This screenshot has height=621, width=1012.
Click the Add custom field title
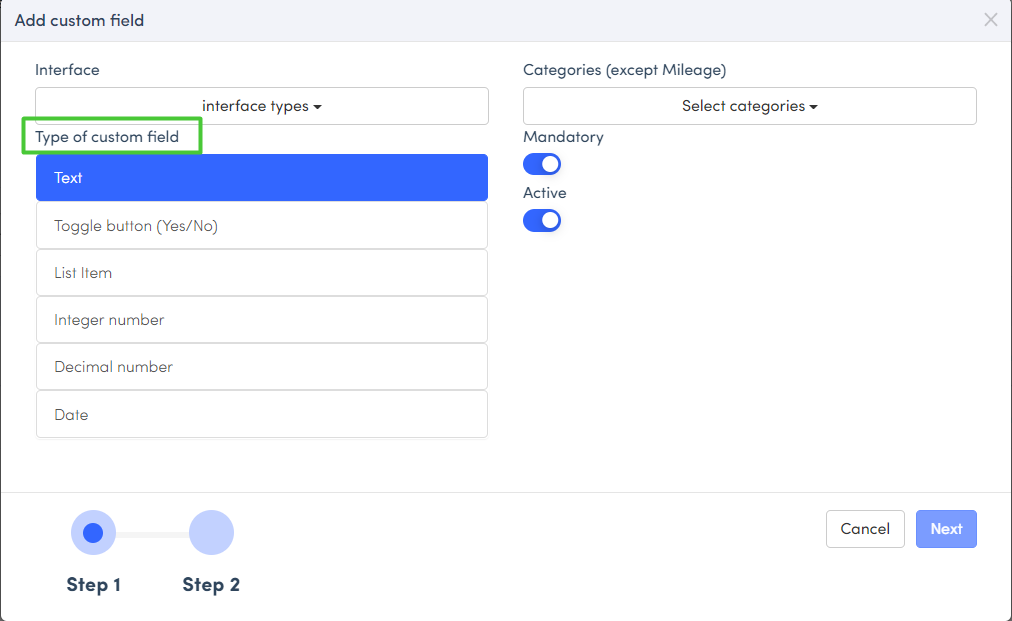click(79, 20)
